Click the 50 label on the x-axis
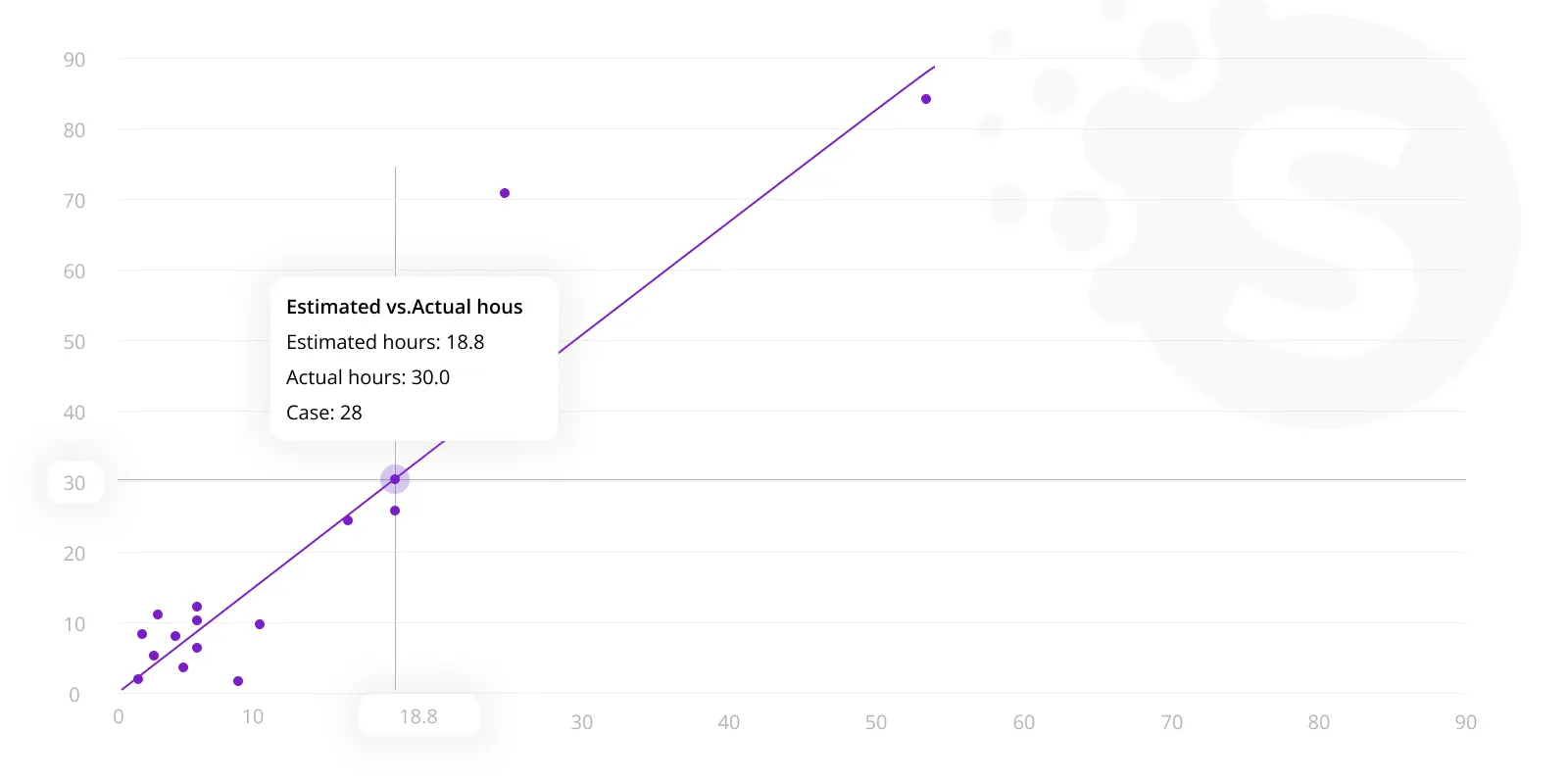Viewport: 1568px width, 784px height. (x=876, y=722)
